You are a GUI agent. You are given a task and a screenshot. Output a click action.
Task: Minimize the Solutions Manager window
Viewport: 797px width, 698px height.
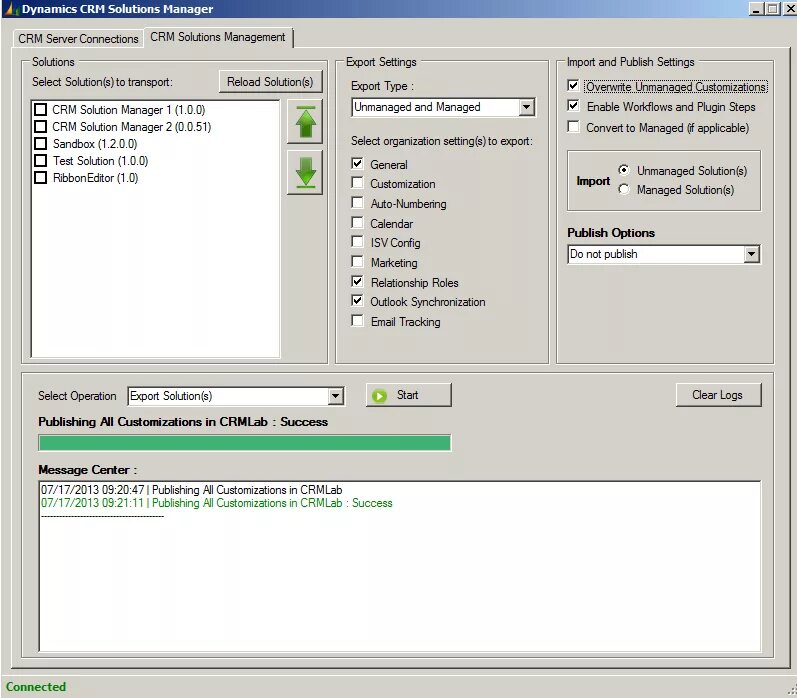point(756,9)
